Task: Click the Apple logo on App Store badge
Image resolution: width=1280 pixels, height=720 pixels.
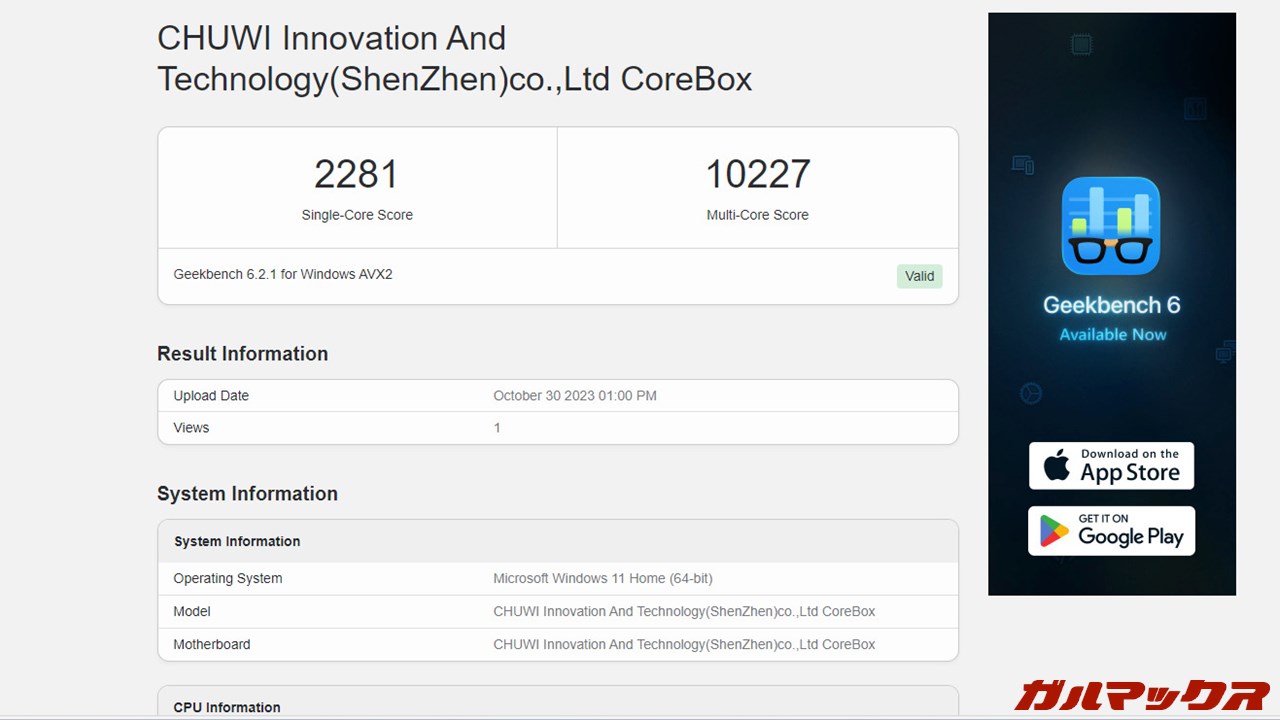Action: pos(1059,465)
